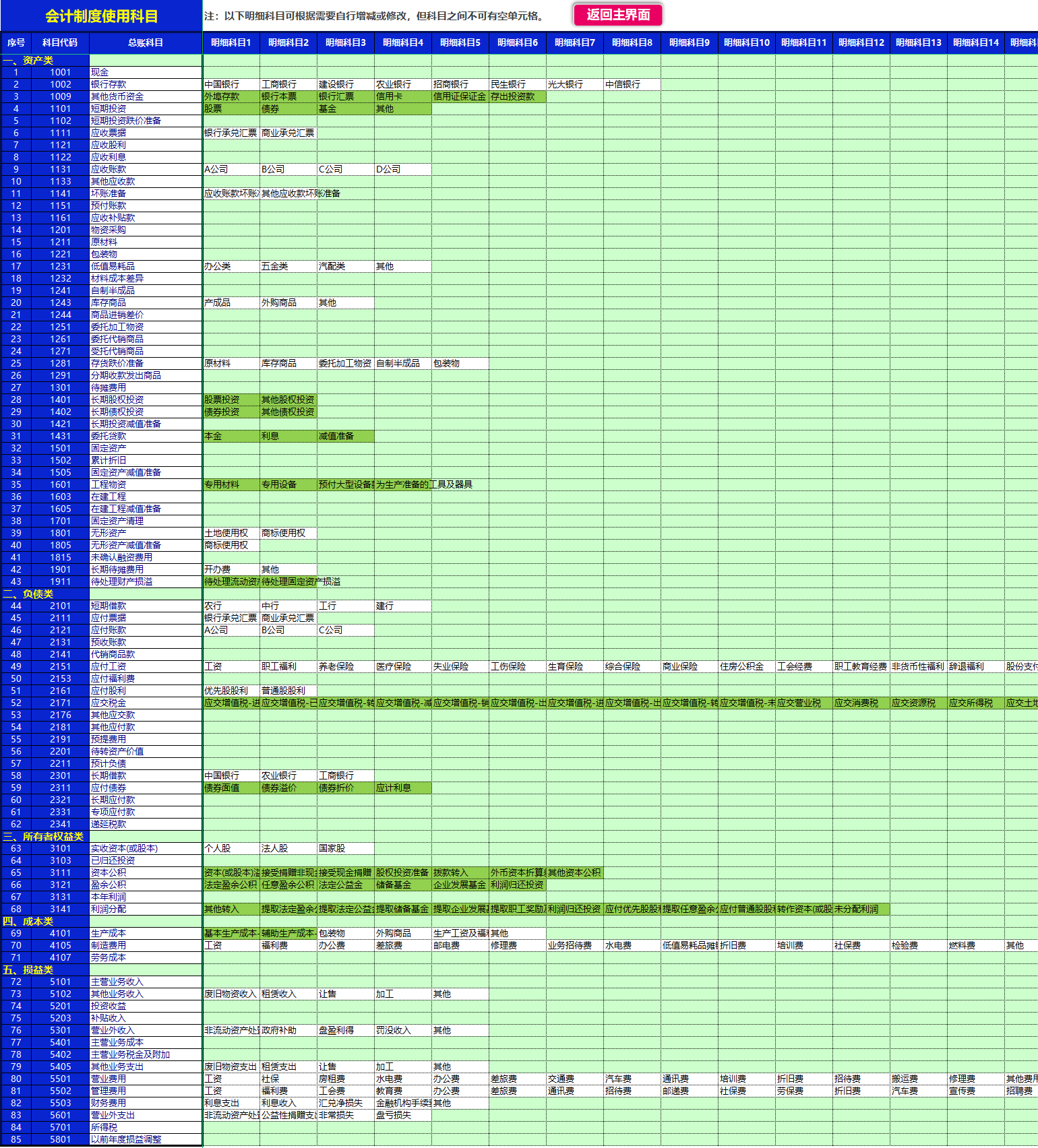Image resolution: width=1038 pixels, height=1148 pixels.
Task: Select the 住房公积金 detail cell
Action: (x=747, y=666)
